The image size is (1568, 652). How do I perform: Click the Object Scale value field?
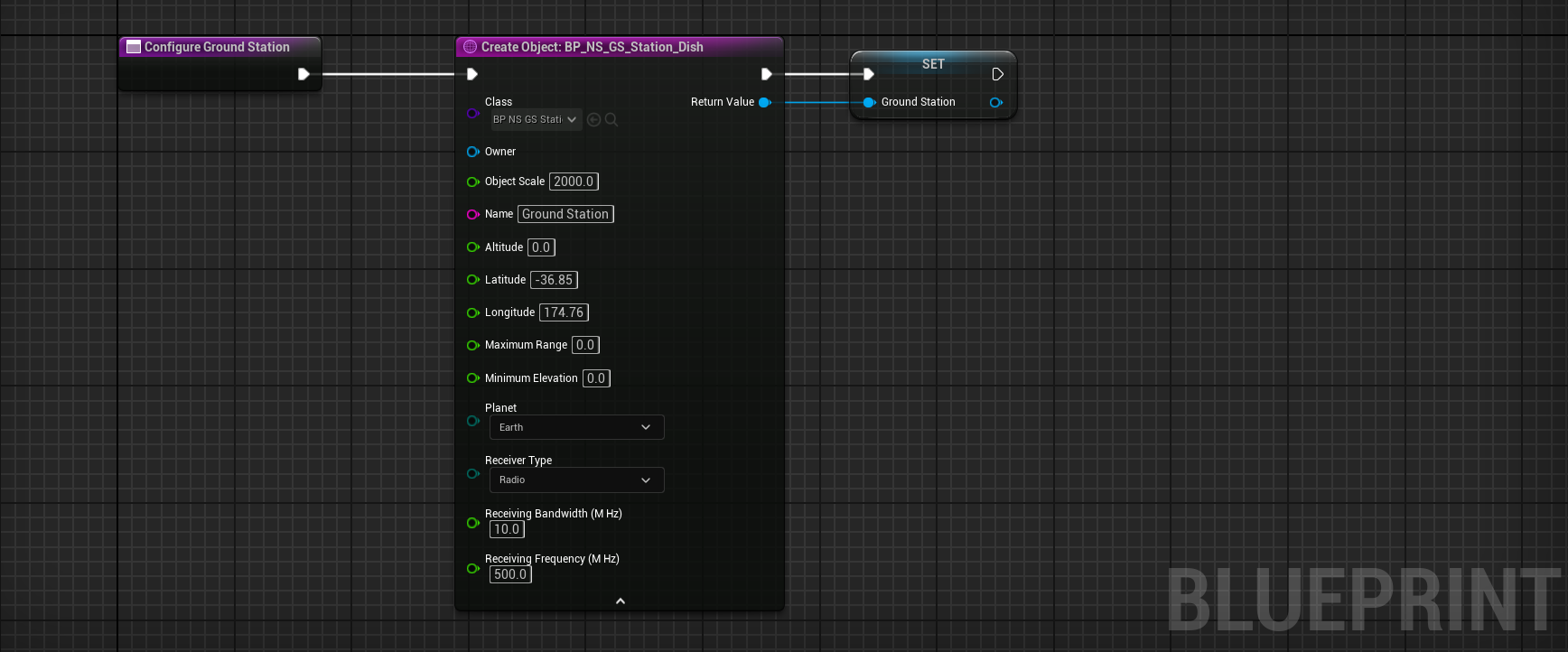tap(574, 182)
